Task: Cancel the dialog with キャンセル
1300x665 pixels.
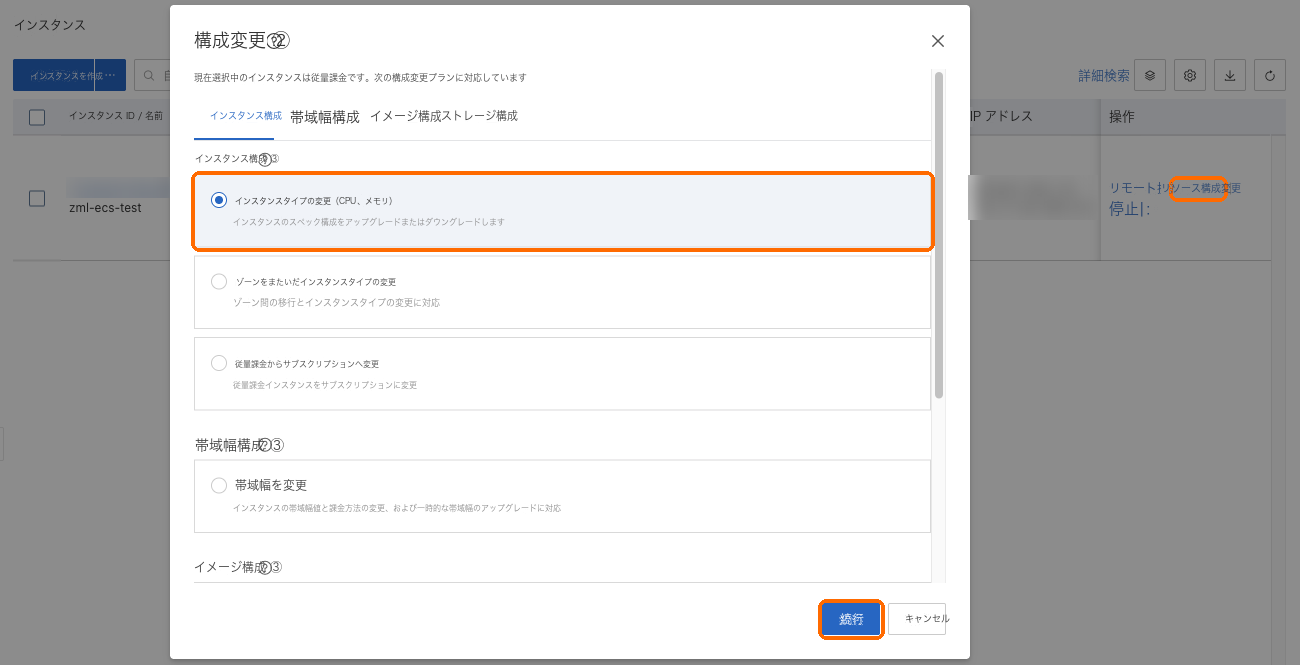Action: (919, 619)
